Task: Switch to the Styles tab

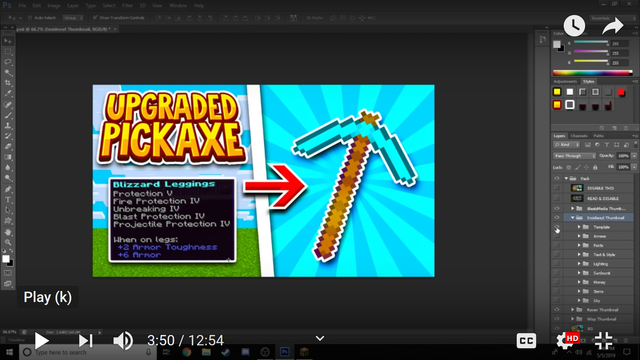Action: pos(589,82)
